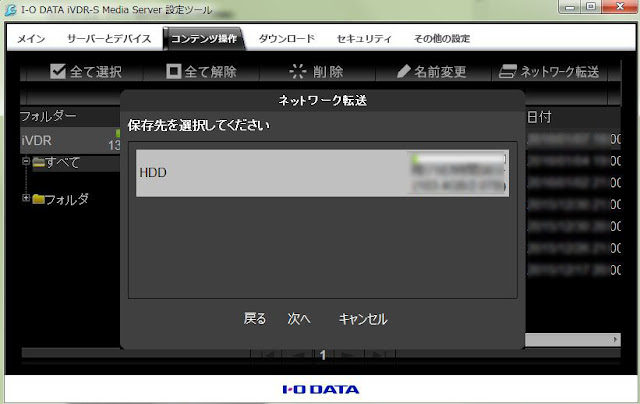Select the すべて folder
The width and height of the screenshot is (640, 404).
point(56,162)
